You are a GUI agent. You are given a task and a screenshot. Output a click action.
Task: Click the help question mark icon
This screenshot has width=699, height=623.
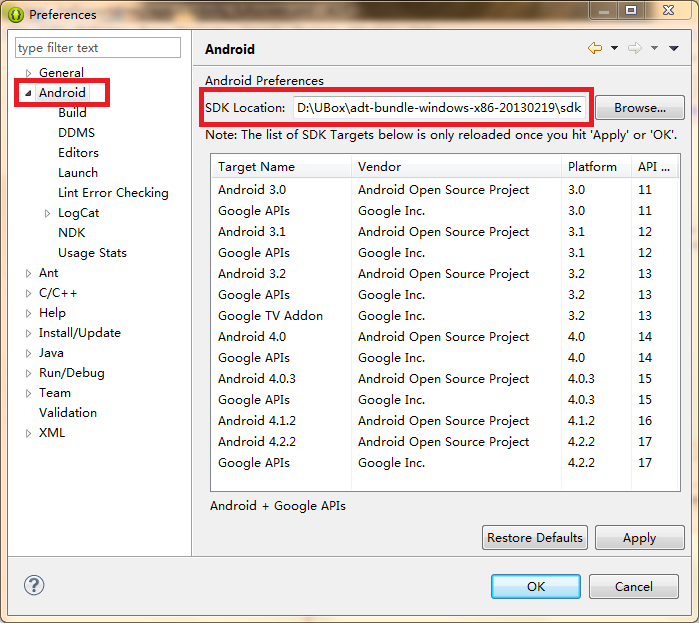34,585
